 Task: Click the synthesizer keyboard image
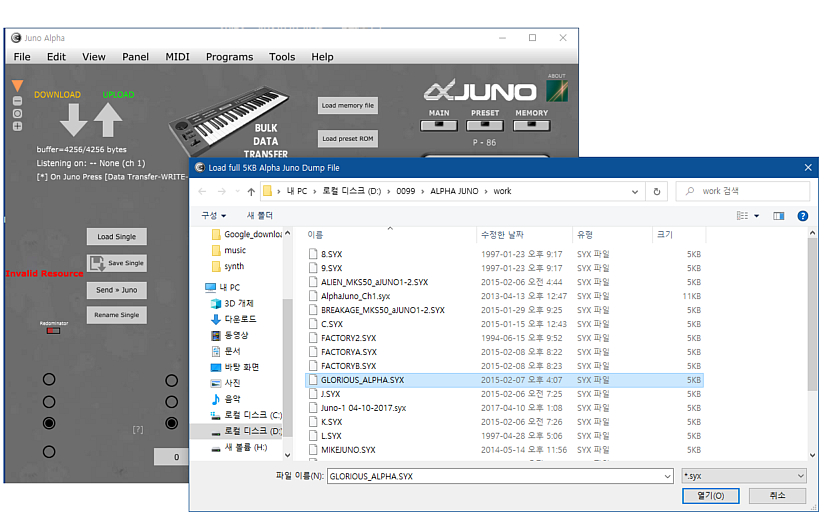[228, 119]
